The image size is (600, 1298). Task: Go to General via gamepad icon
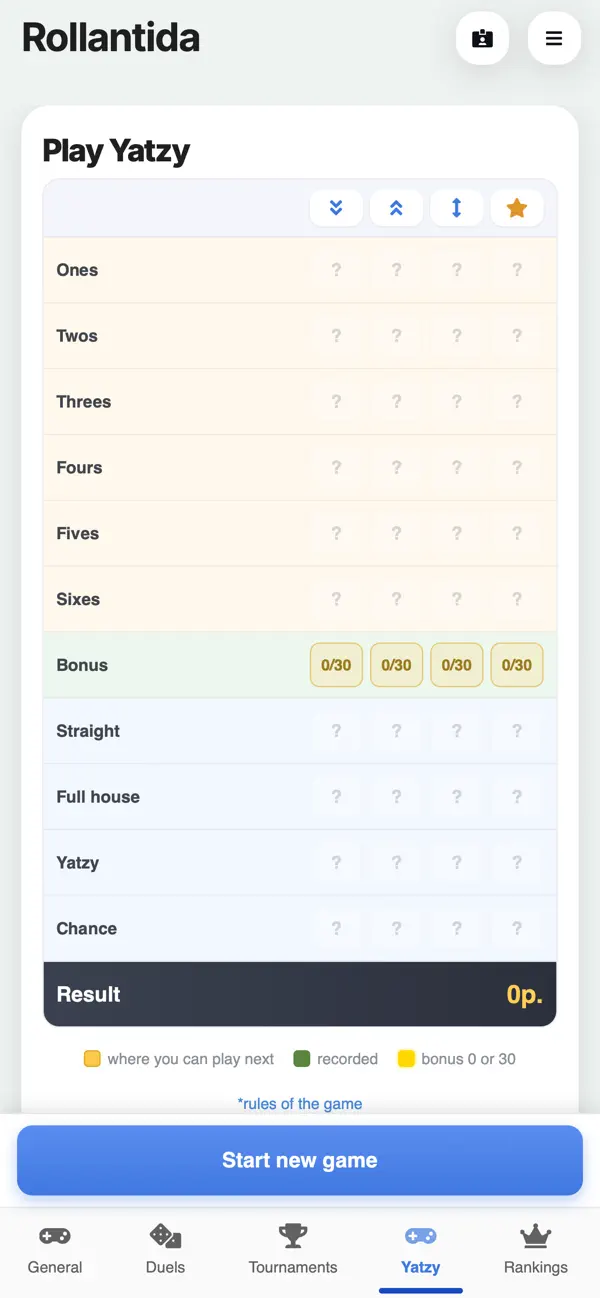[55, 1249]
